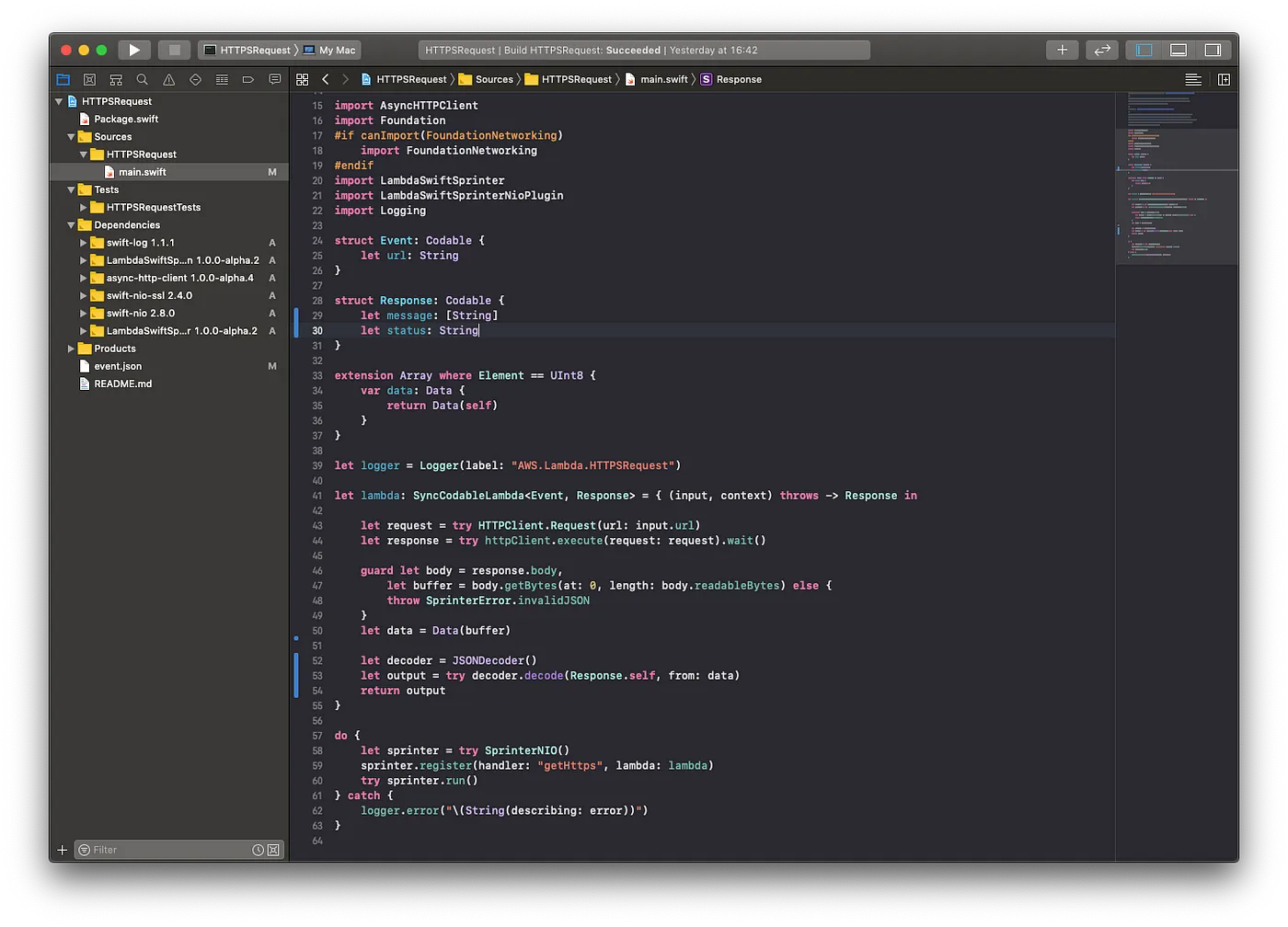
Task: Select the Project navigator icon
Action: (63, 80)
